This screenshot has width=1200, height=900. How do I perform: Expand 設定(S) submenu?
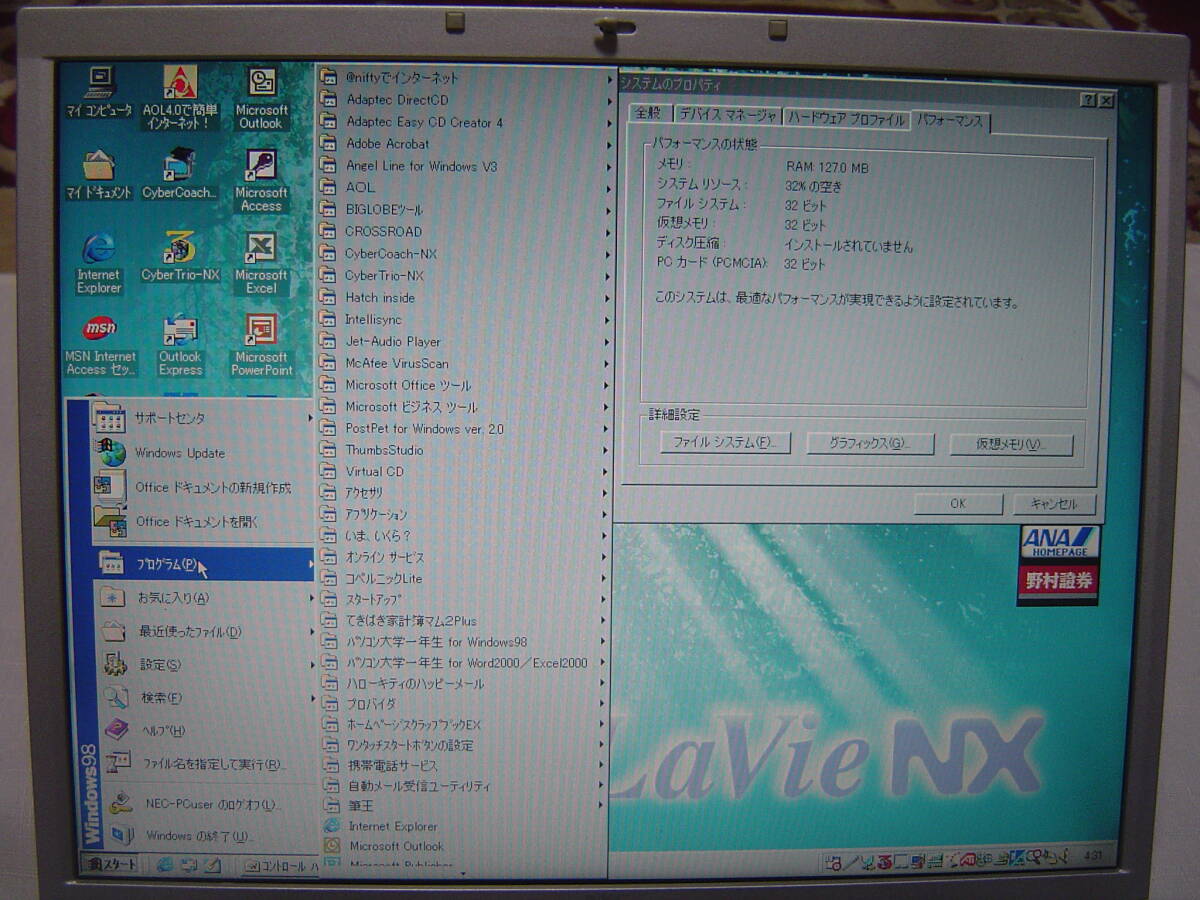click(207, 664)
